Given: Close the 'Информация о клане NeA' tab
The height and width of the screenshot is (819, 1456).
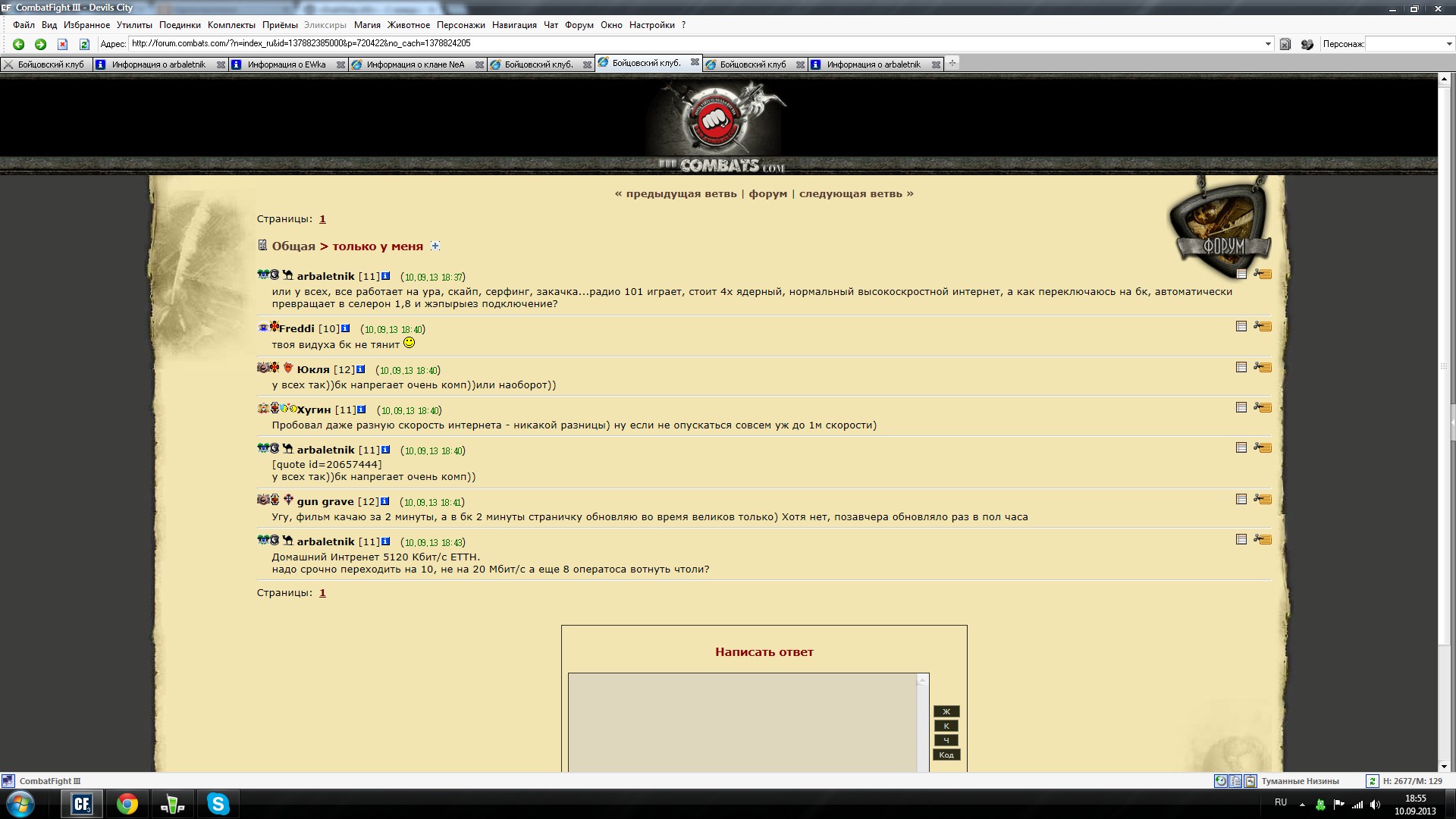Looking at the screenshot, I should 479,64.
